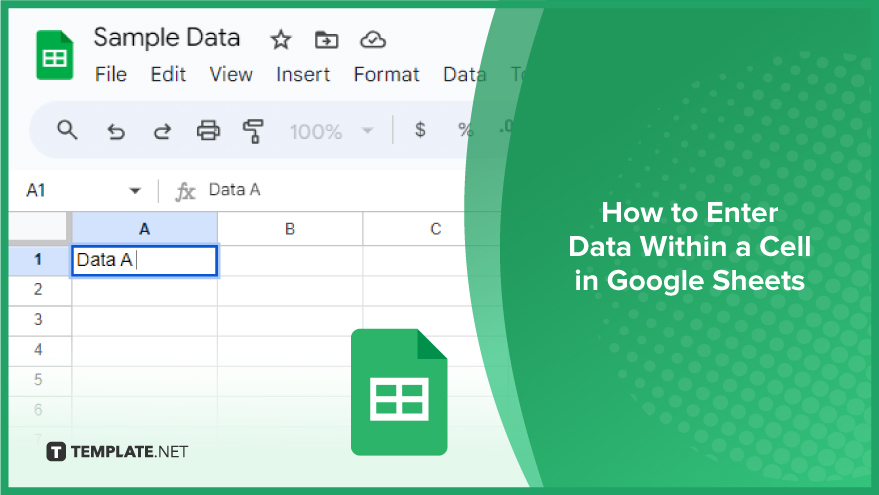The width and height of the screenshot is (879, 495).
Task: Open the Insert menu
Action: coord(303,75)
